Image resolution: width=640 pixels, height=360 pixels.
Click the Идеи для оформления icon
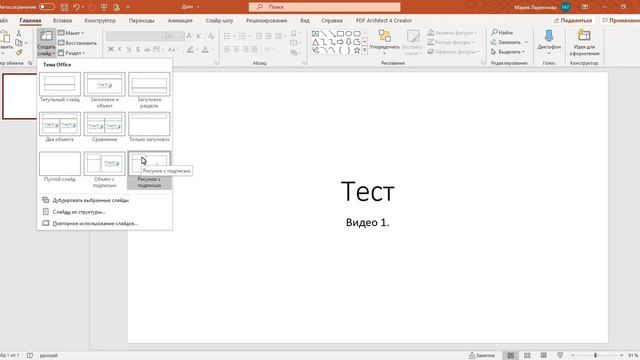pyautogui.click(x=584, y=36)
